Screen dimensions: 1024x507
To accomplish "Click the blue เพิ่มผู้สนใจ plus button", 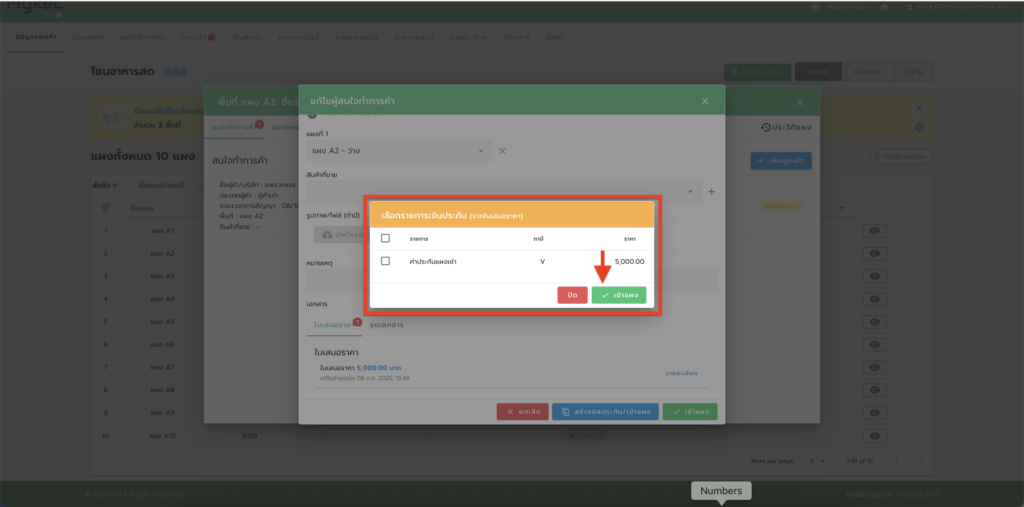I will point(781,160).
